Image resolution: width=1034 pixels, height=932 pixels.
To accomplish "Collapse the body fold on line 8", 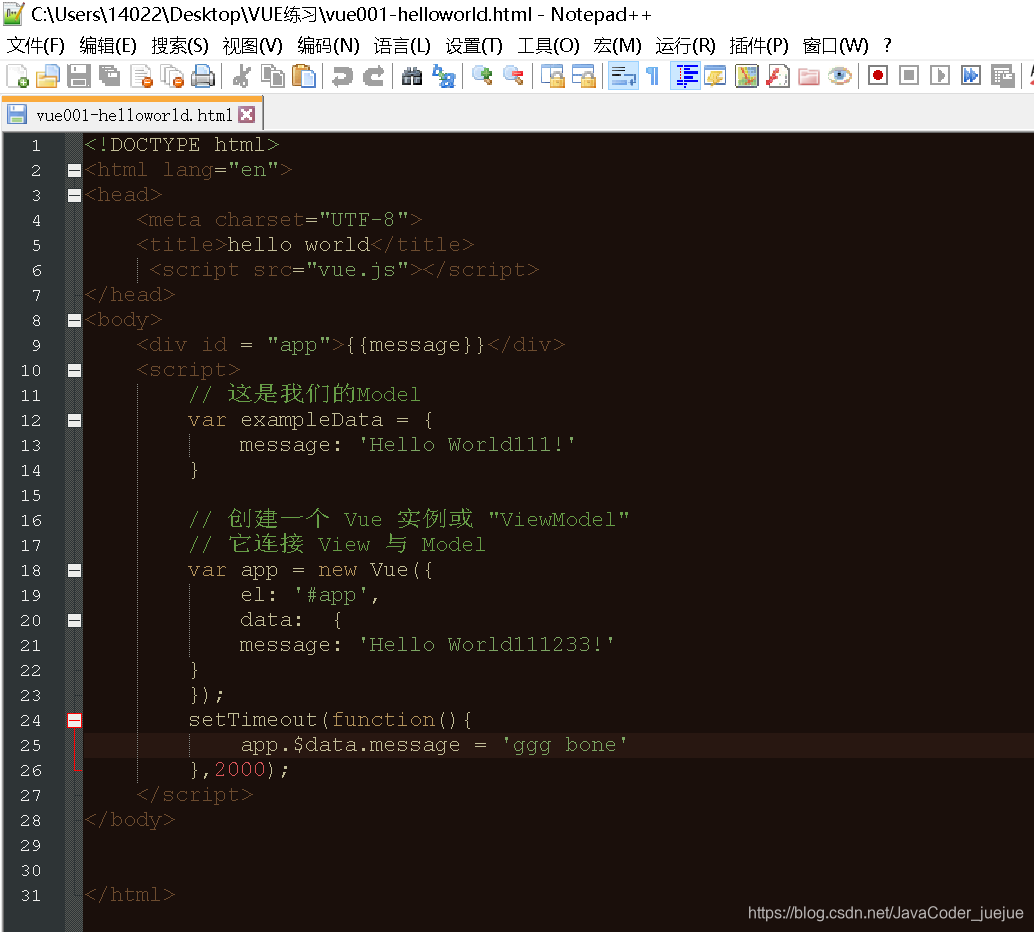I will (75, 321).
